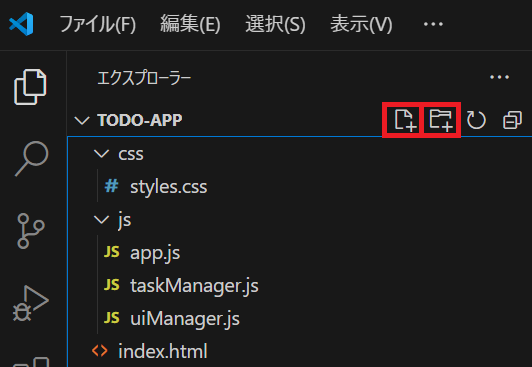Click the JS icon beside uiManager.js
Viewport: 532px width, 367px height.
click(112, 318)
